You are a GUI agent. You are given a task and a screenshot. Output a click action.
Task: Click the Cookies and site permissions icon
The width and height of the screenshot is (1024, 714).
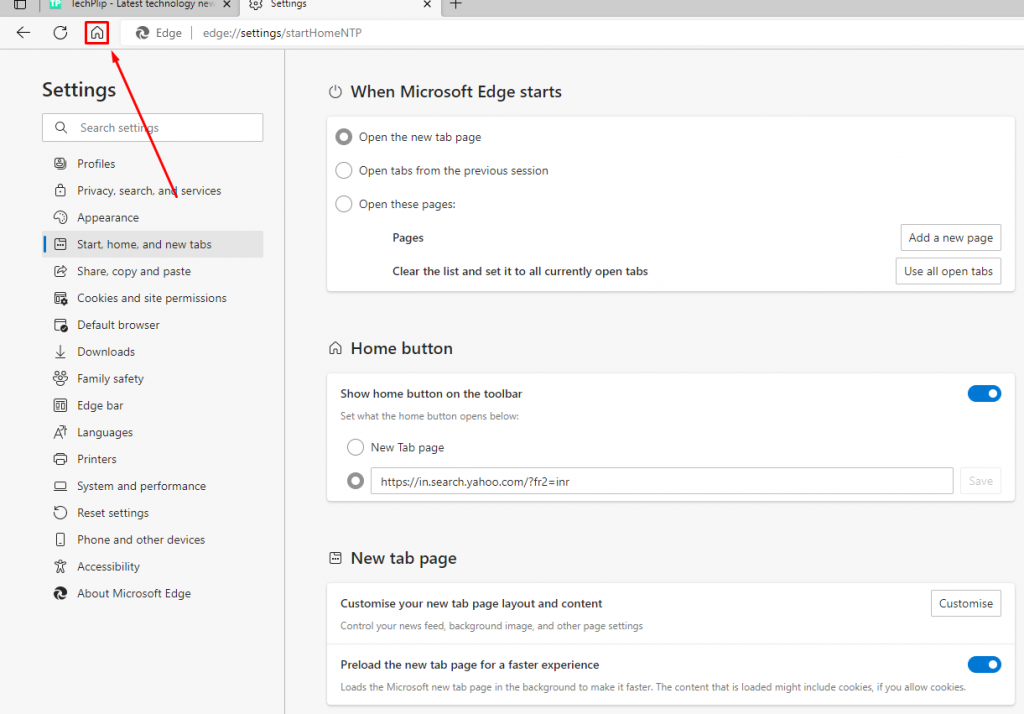point(60,298)
